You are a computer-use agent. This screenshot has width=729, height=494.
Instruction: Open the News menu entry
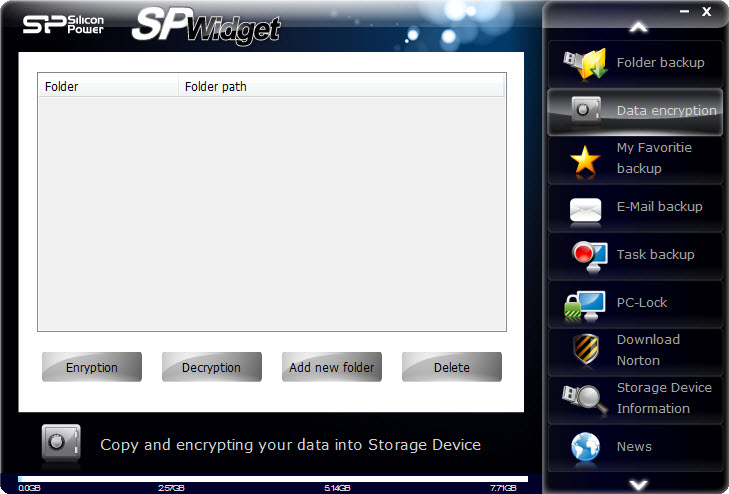635,448
